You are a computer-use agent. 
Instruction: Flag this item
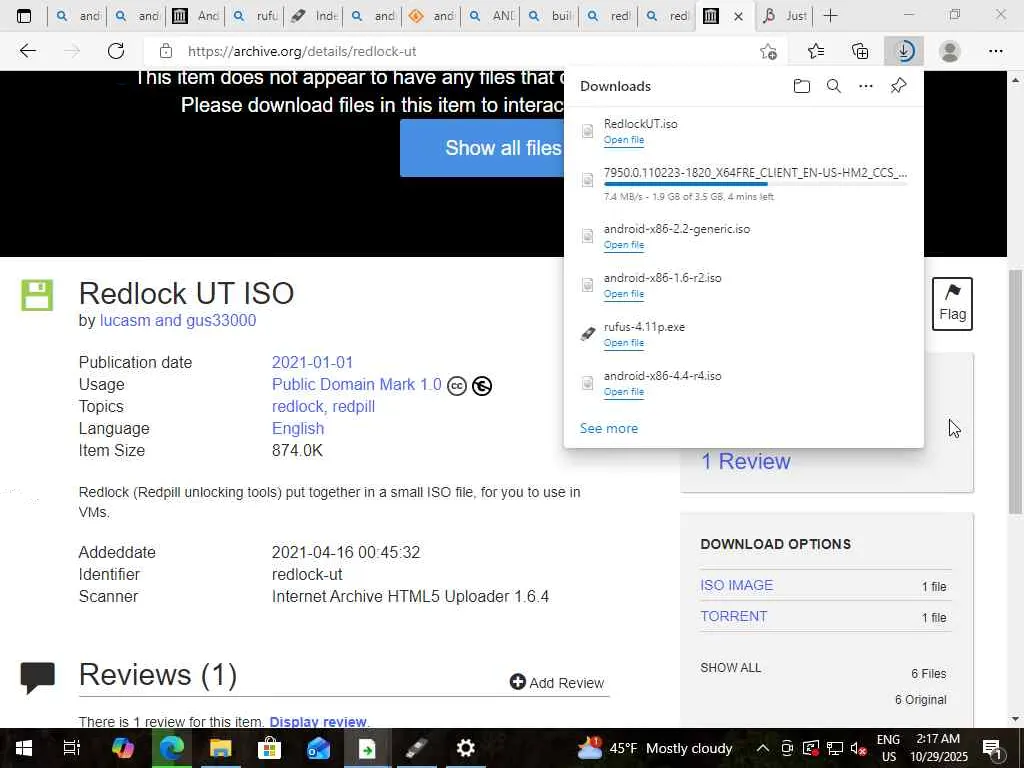point(952,304)
